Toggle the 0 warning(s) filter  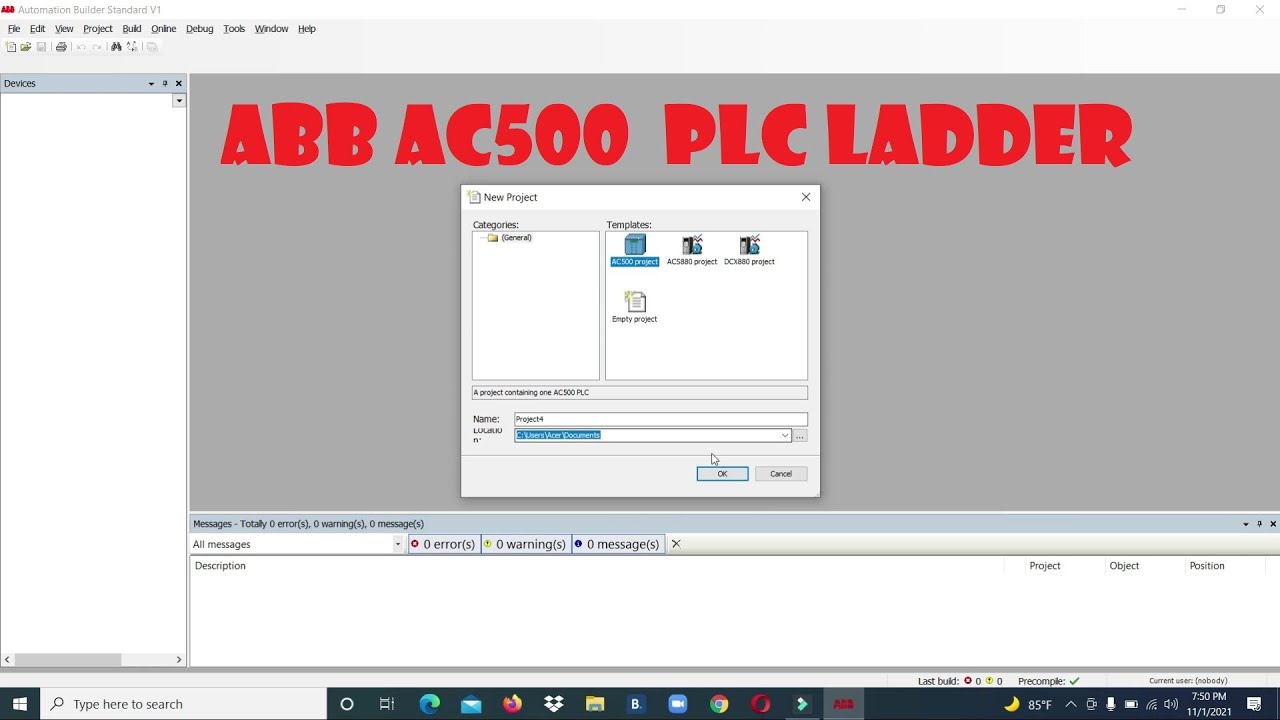526,544
